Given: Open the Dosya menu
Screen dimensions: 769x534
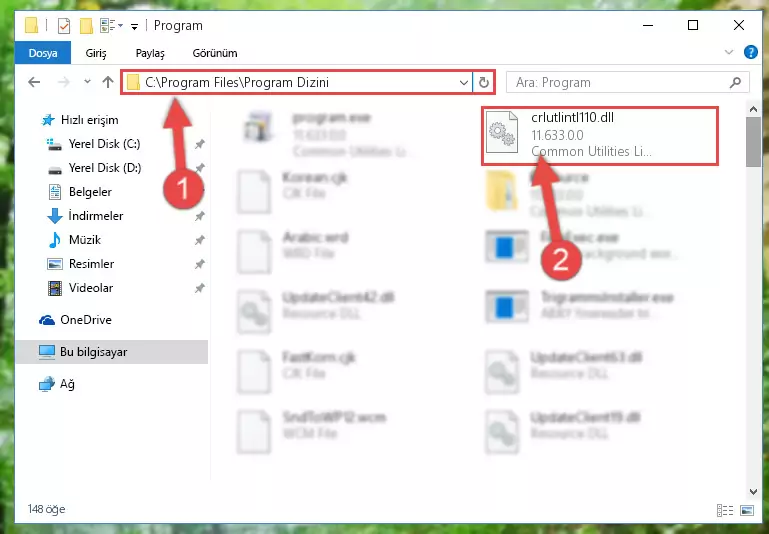Looking at the screenshot, I should pyautogui.click(x=43, y=53).
